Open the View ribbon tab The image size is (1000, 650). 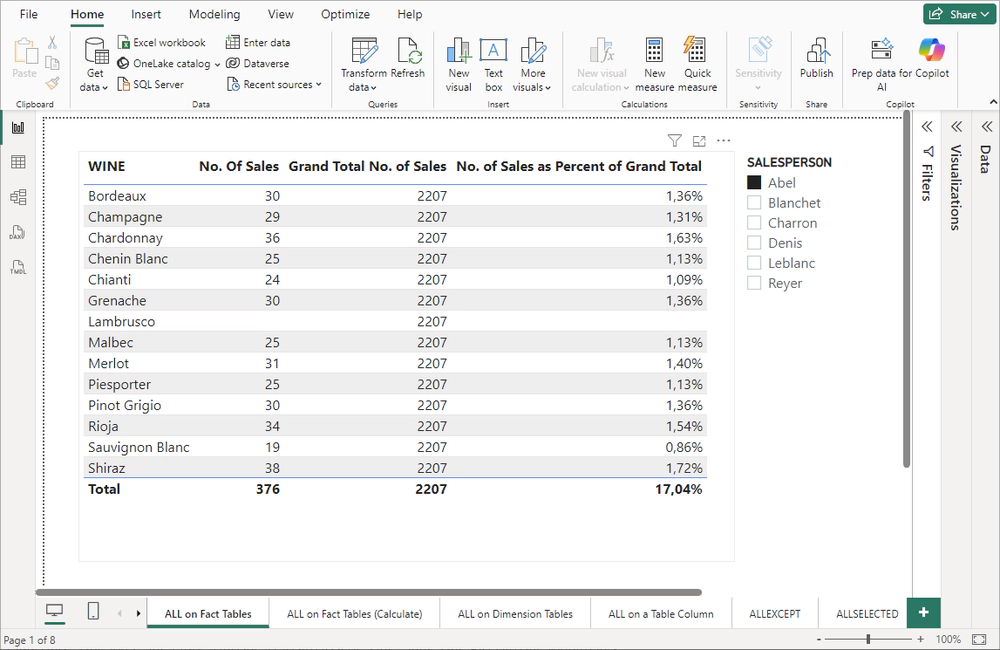tap(281, 14)
